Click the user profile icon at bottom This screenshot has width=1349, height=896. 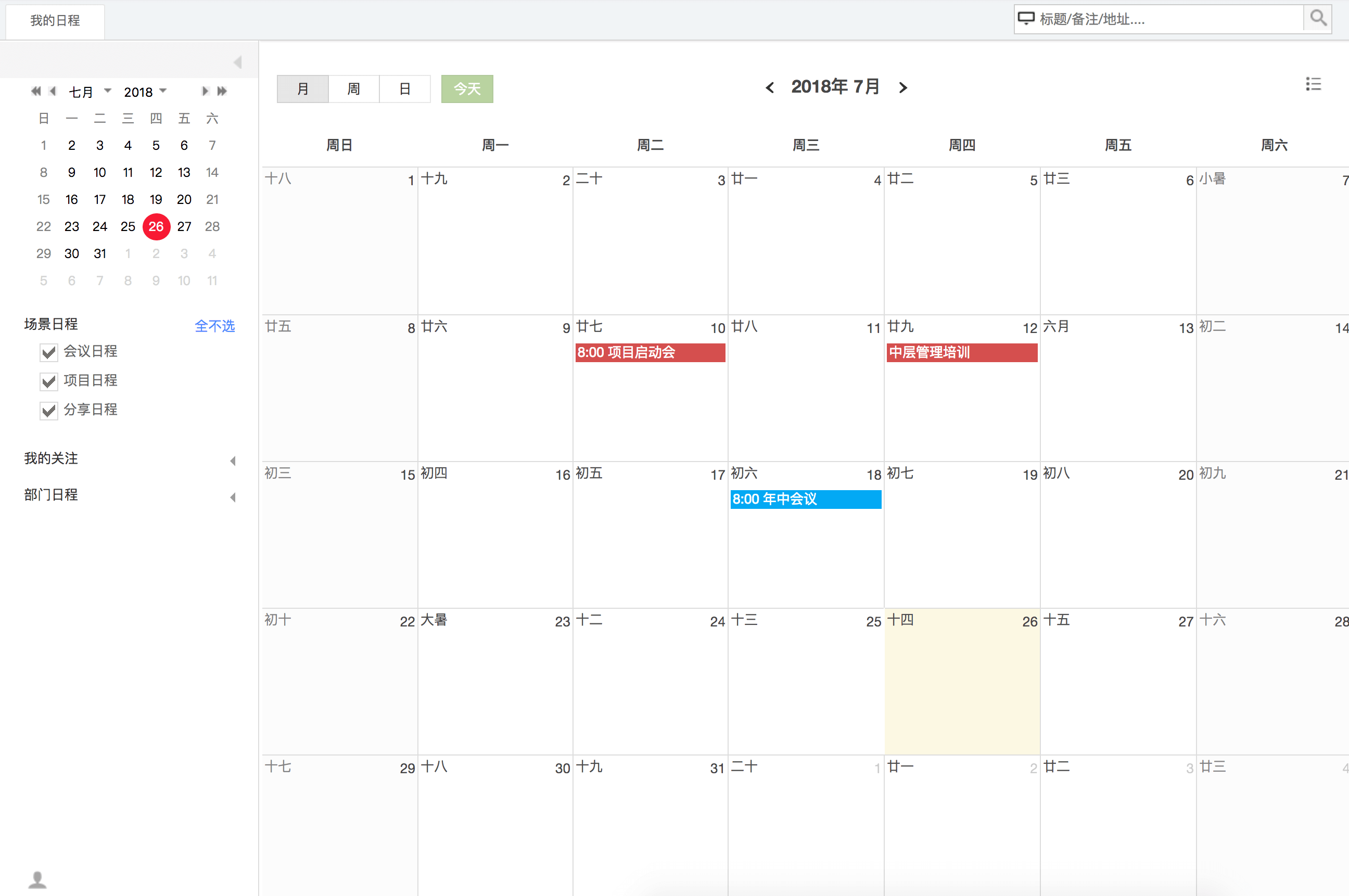coord(37,879)
